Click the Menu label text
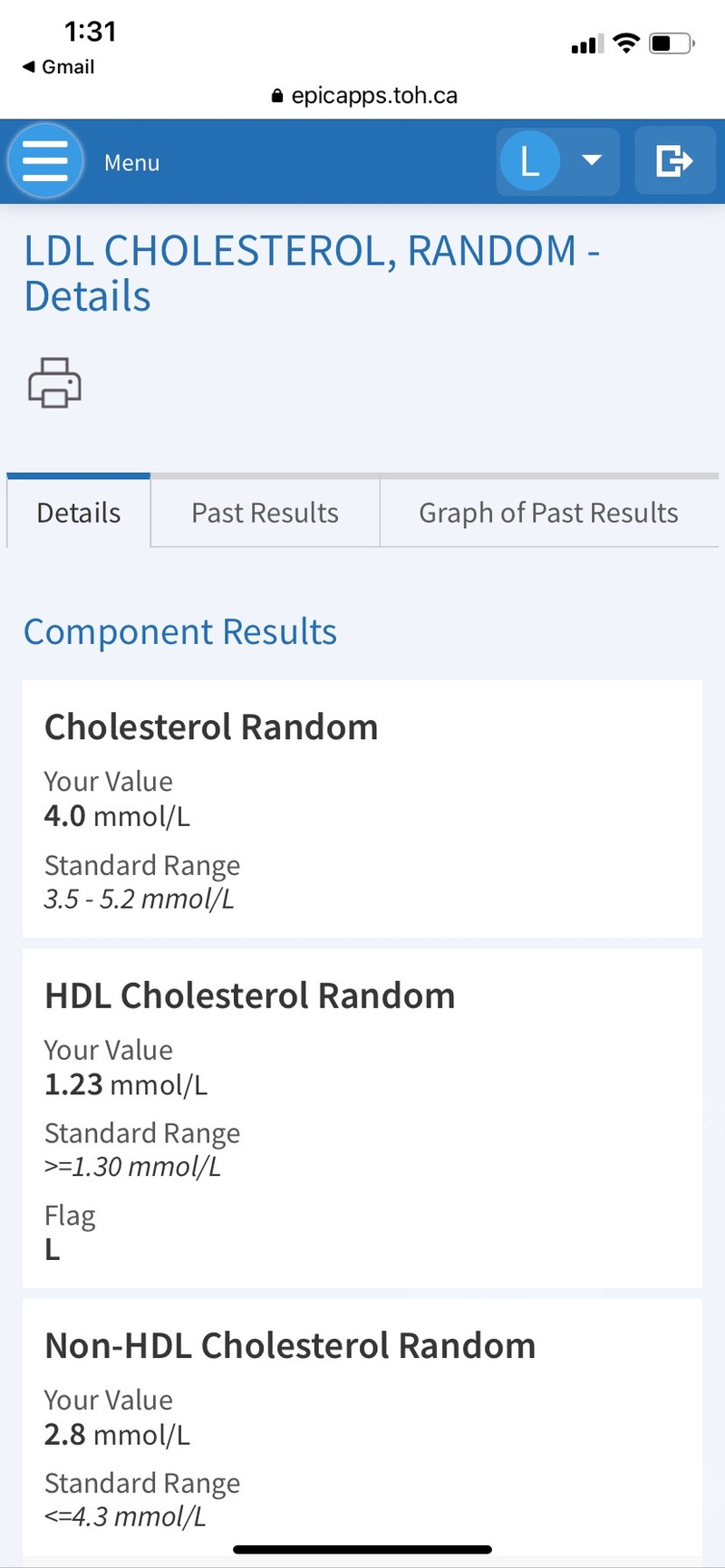The width and height of the screenshot is (725, 1568). (x=132, y=163)
